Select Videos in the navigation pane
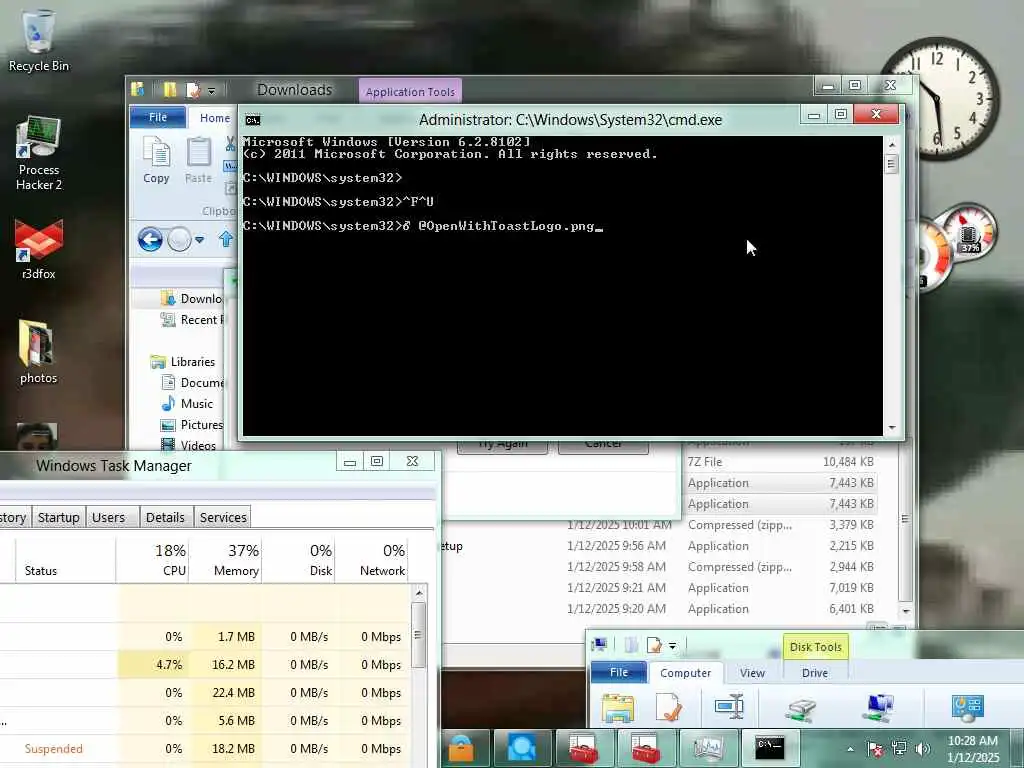This screenshot has width=1024, height=768. [x=189, y=445]
